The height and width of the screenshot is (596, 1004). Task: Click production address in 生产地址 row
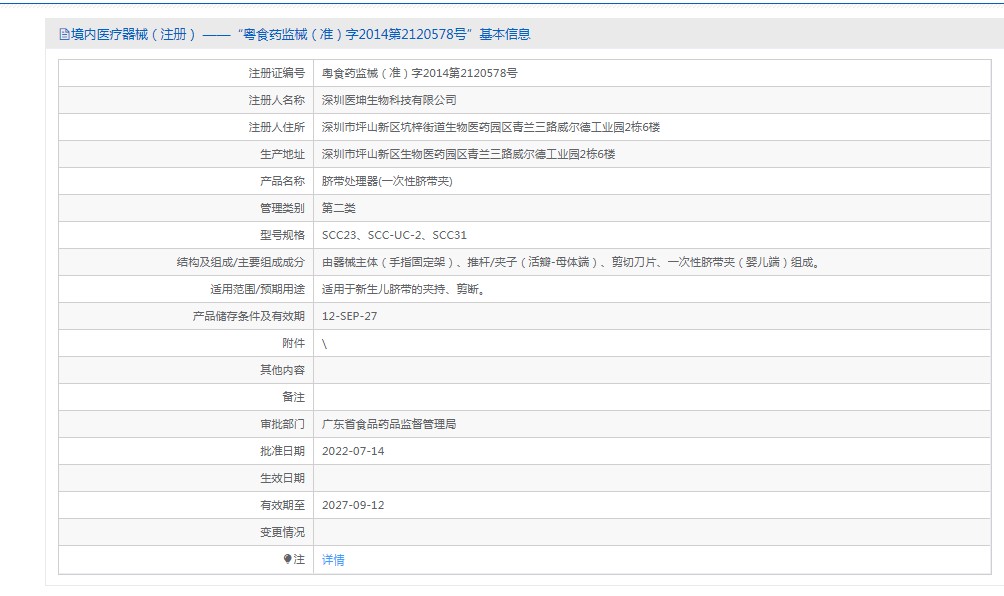468,154
